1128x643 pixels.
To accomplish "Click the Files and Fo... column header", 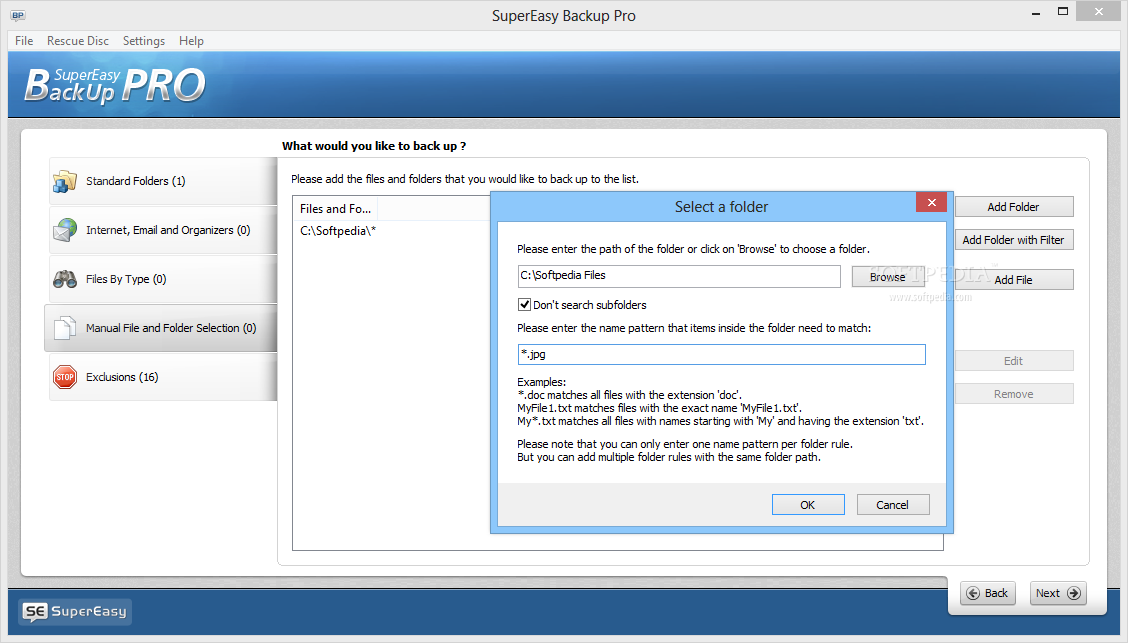I will pyautogui.click(x=335, y=209).
